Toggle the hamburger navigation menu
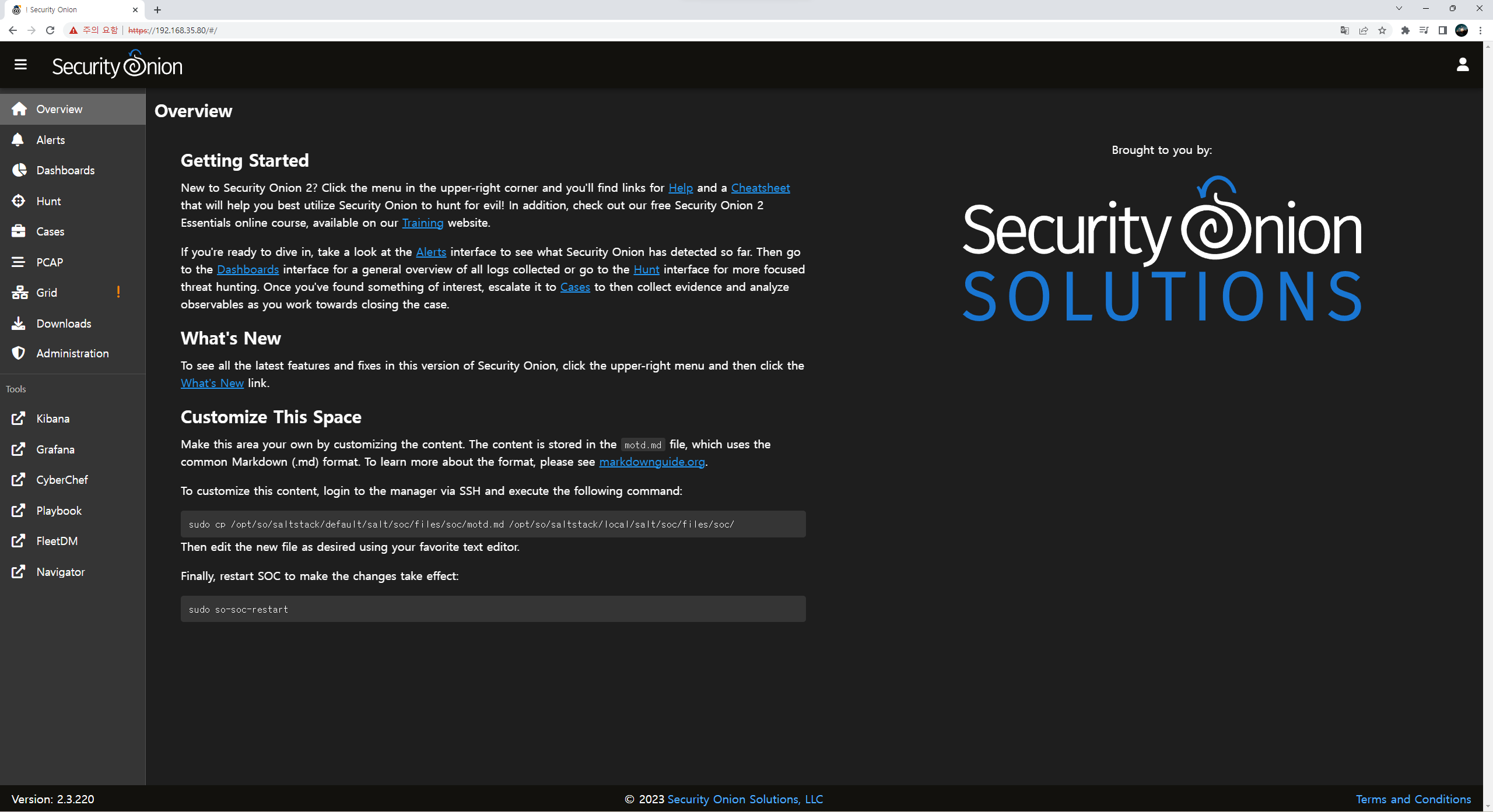 point(20,65)
